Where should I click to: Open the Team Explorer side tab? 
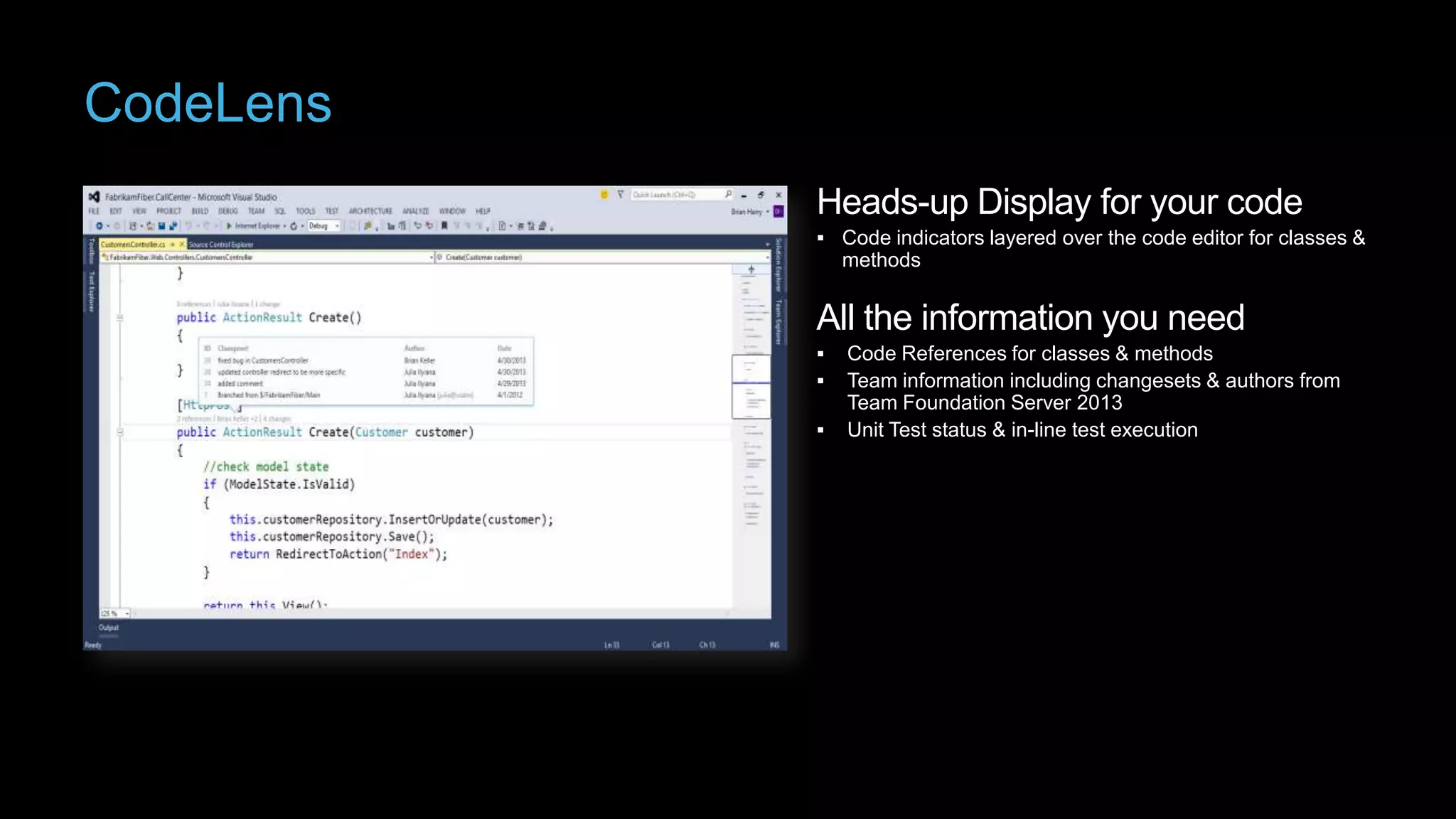click(x=778, y=322)
